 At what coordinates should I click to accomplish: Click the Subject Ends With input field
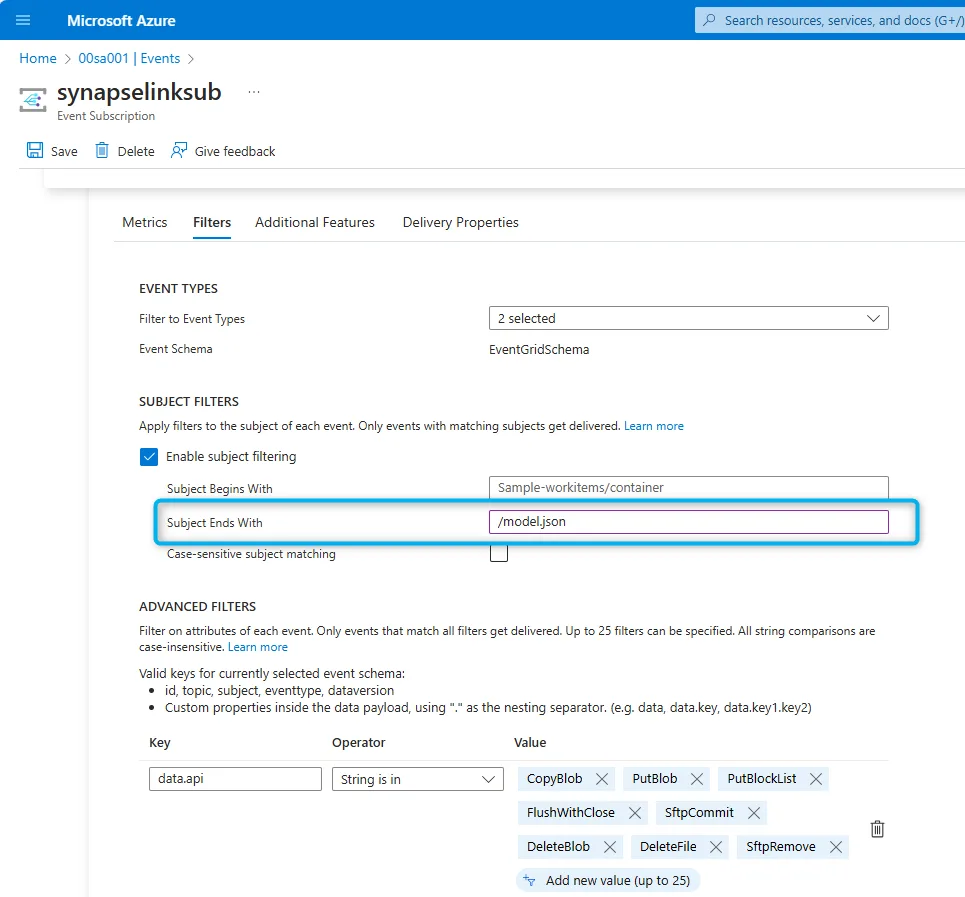[x=688, y=522]
